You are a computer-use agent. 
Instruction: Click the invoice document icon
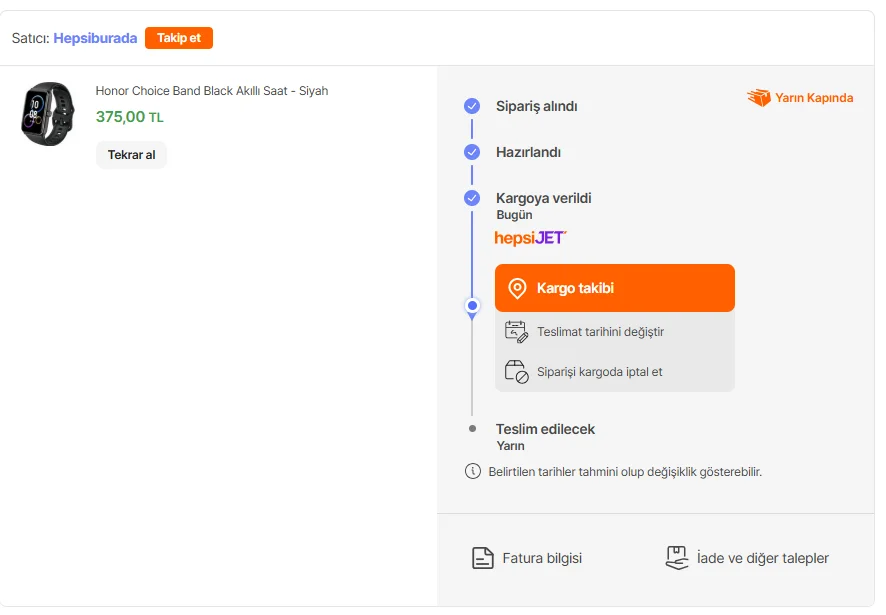pyautogui.click(x=483, y=558)
